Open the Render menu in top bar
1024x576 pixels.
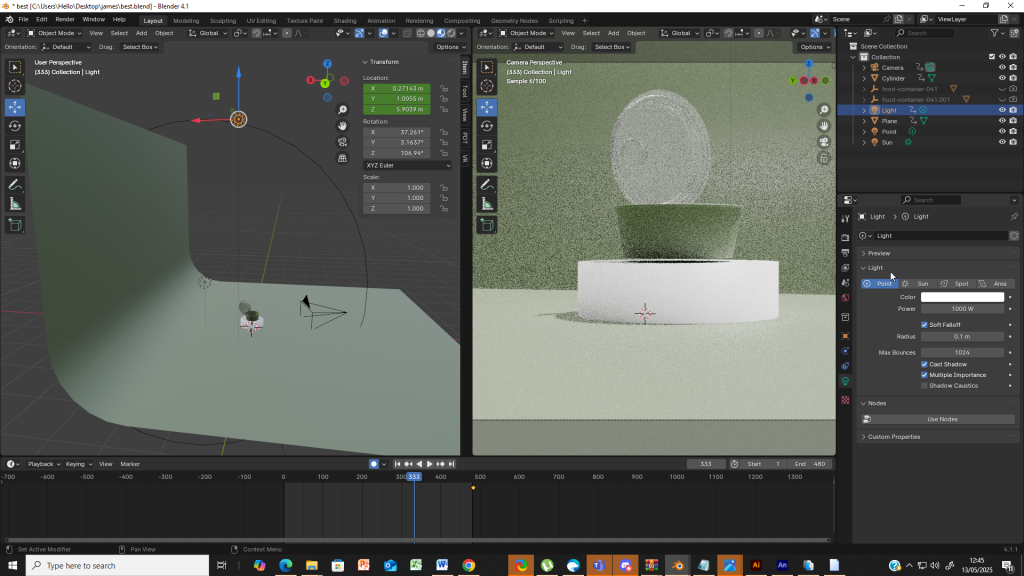65,19
